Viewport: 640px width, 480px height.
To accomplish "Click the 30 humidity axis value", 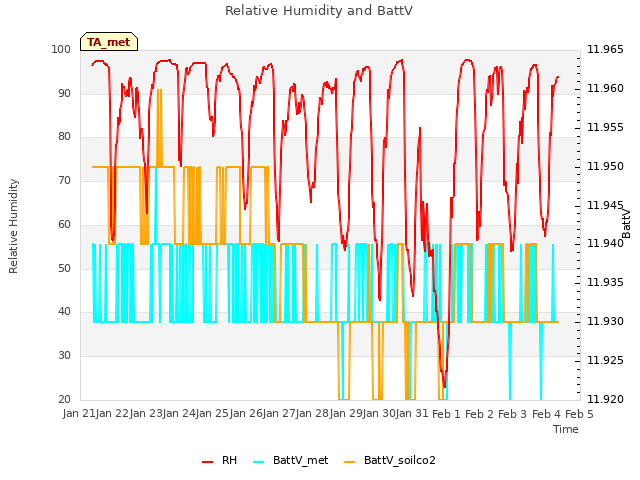I will pos(64,356).
